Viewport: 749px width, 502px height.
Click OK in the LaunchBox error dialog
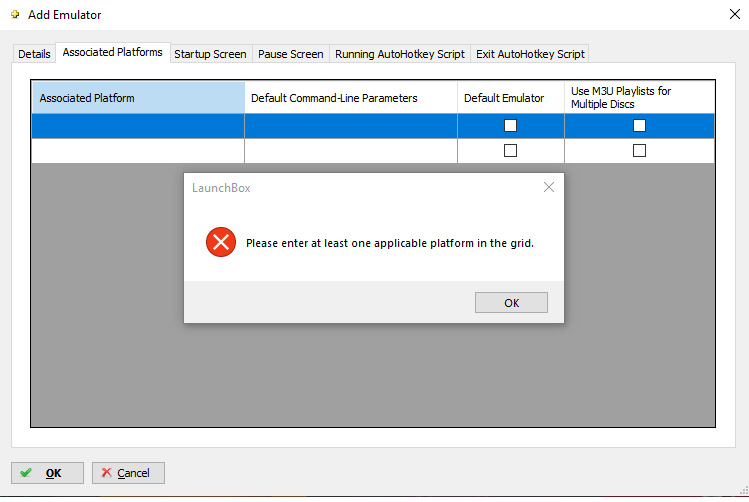coord(511,303)
